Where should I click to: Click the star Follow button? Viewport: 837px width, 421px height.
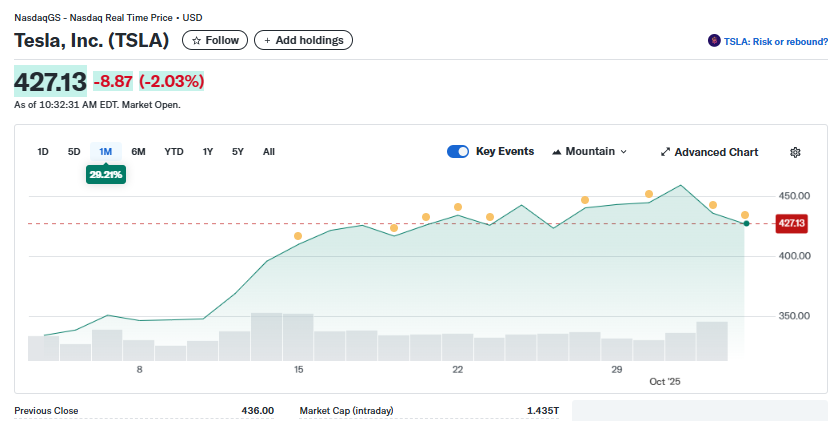click(x=215, y=40)
